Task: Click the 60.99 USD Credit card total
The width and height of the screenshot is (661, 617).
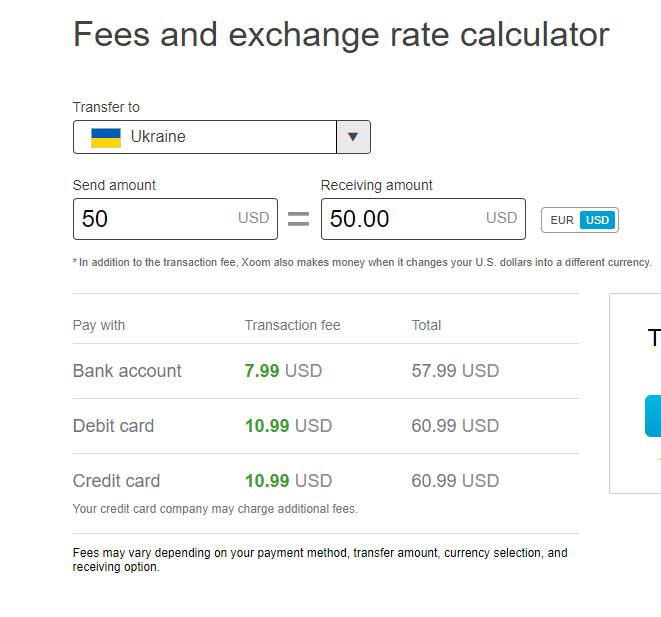Action: tap(455, 481)
